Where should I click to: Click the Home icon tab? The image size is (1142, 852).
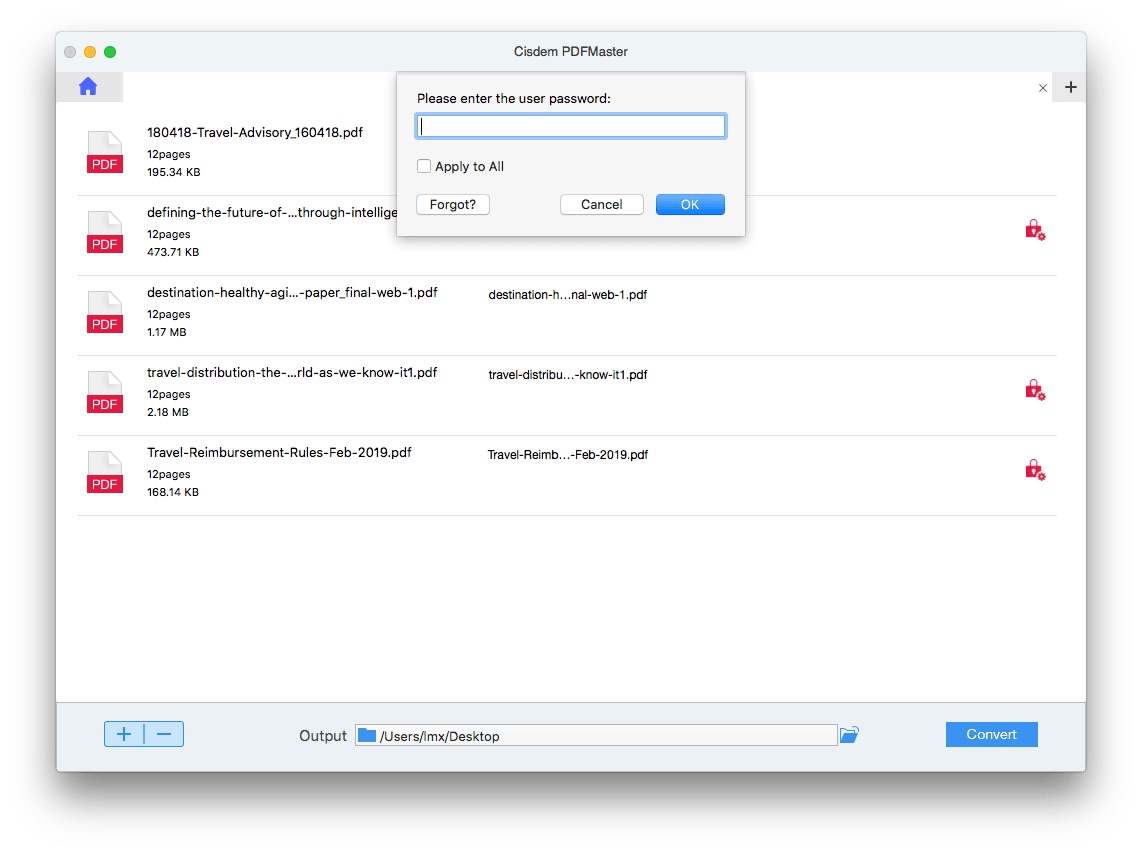pyautogui.click(x=88, y=87)
